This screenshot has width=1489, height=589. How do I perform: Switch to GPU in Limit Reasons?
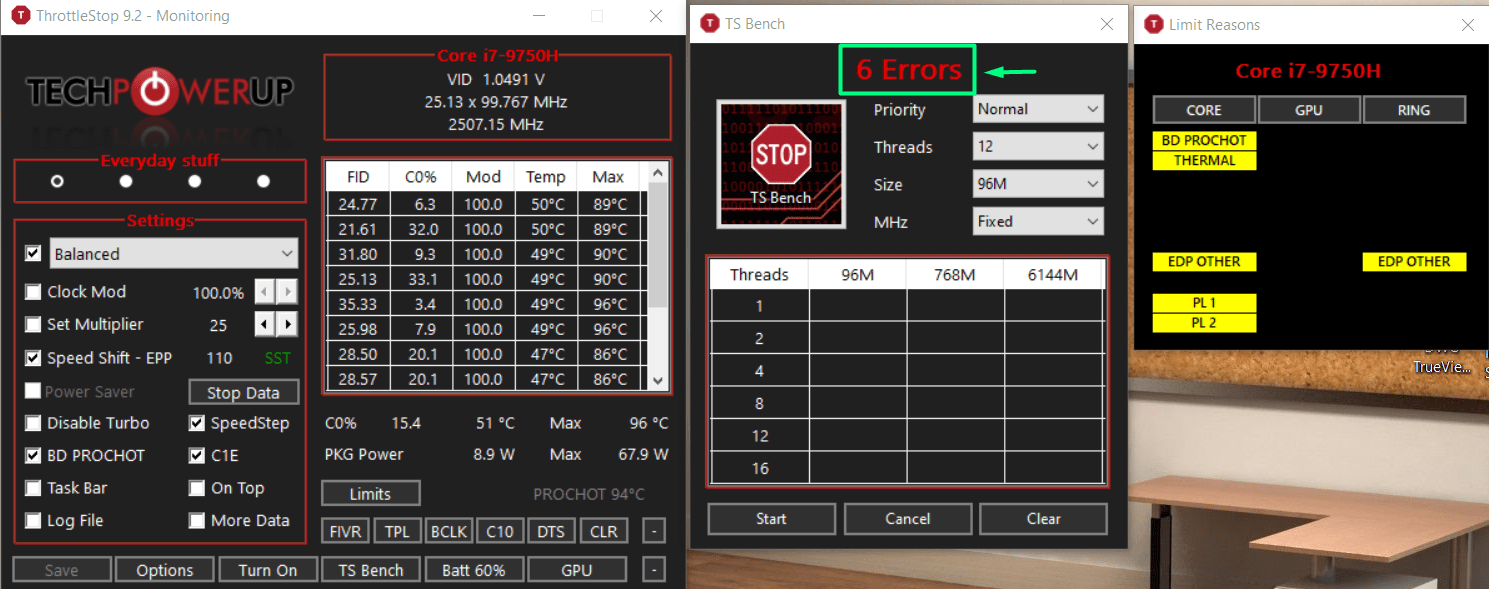(1309, 109)
